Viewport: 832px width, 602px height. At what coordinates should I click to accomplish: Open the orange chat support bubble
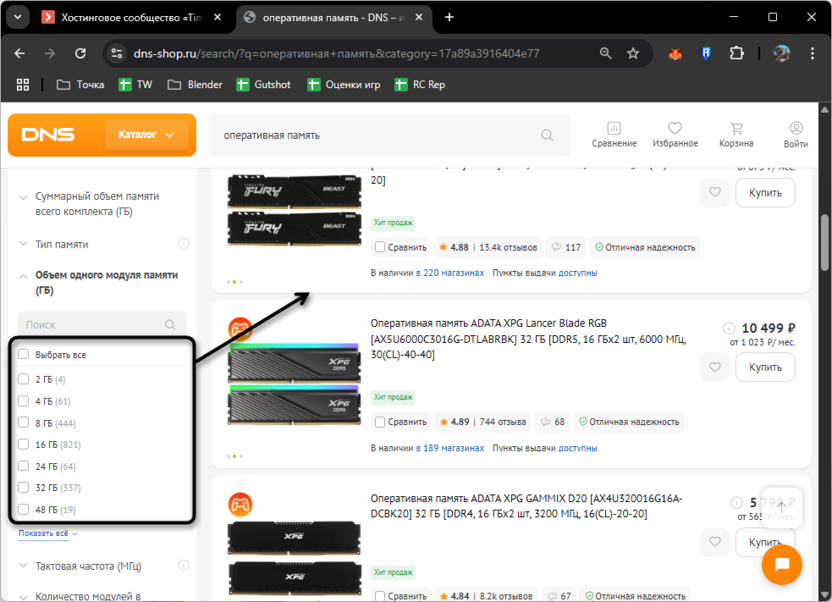coord(782,564)
